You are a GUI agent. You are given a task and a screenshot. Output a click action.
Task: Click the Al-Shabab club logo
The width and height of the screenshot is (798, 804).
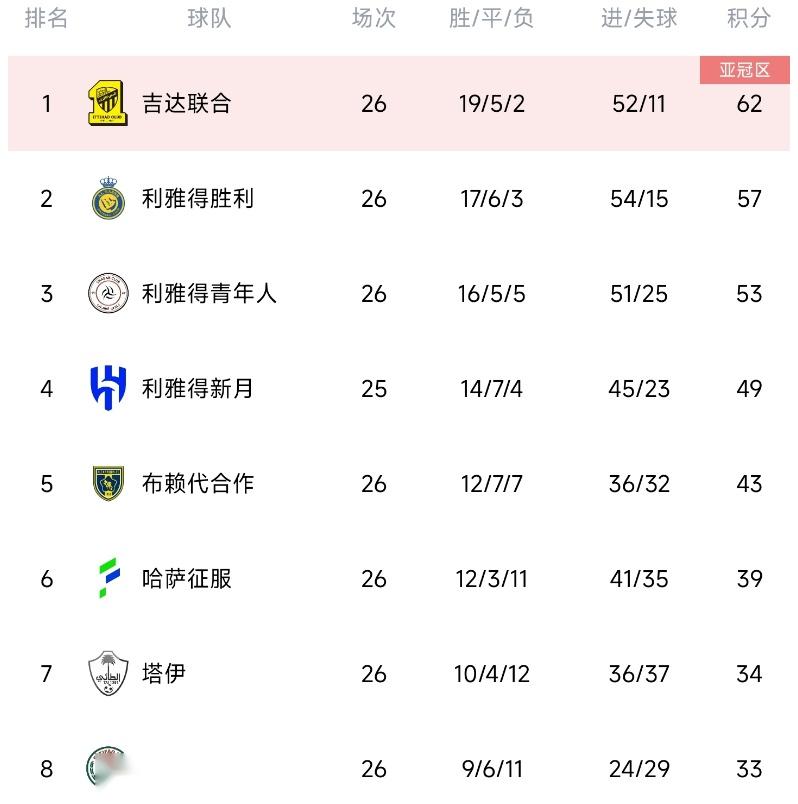click(x=108, y=293)
